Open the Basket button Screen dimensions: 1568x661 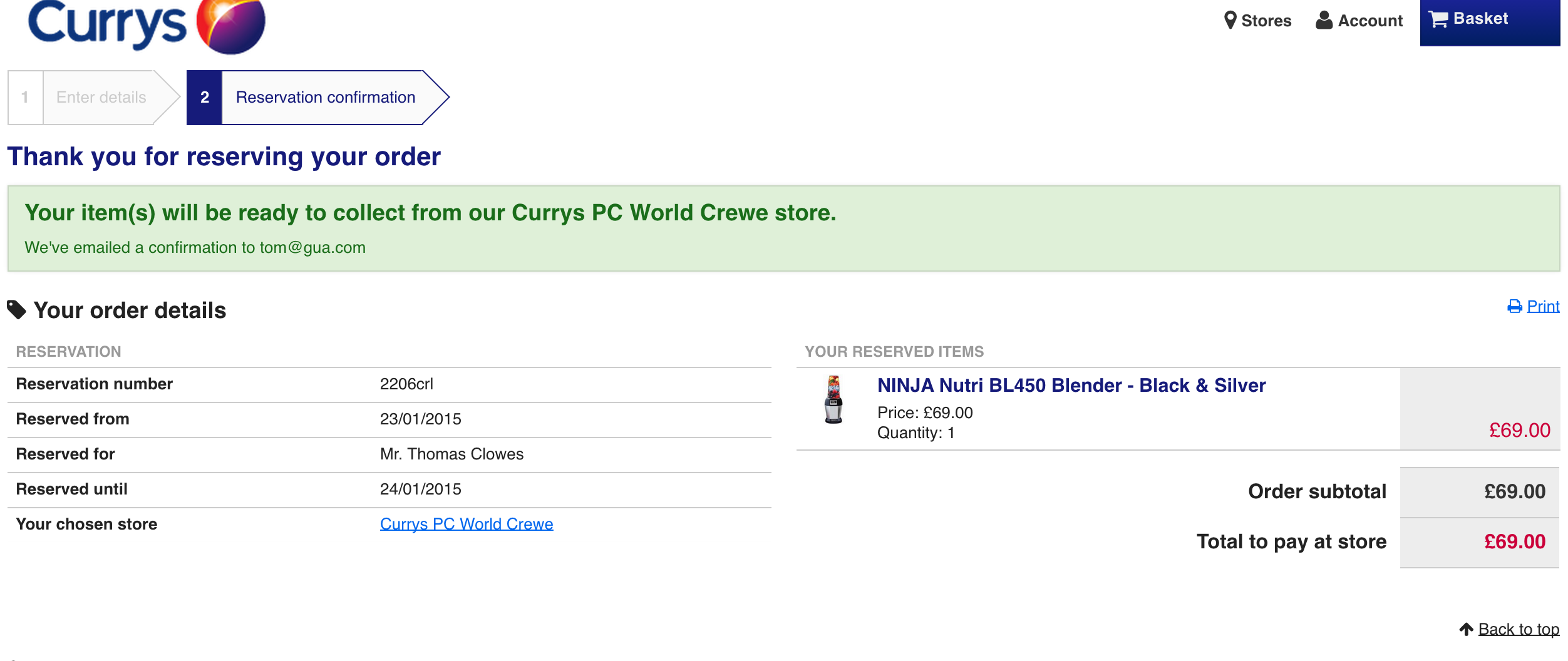(x=1490, y=23)
